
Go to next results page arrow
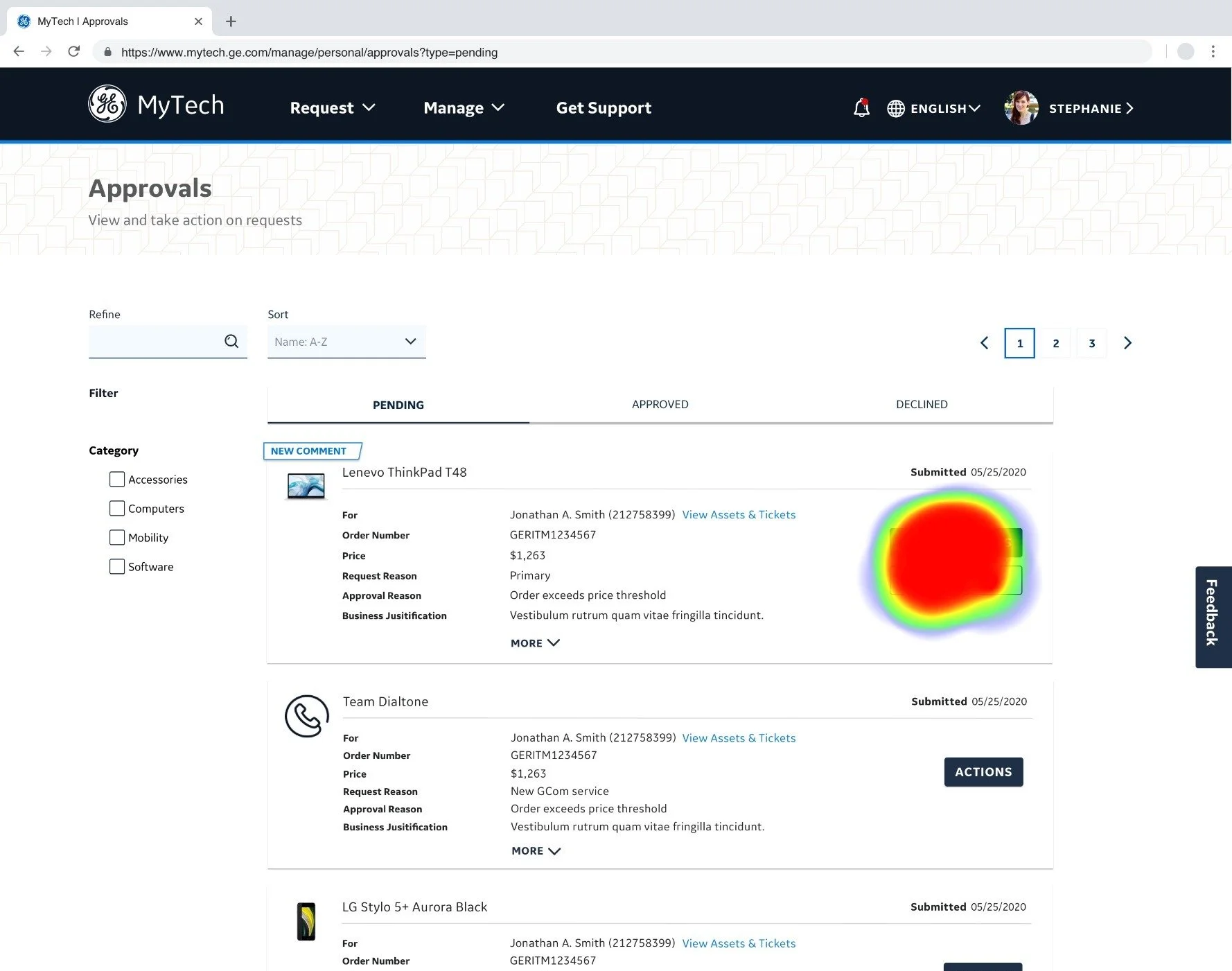click(1127, 343)
